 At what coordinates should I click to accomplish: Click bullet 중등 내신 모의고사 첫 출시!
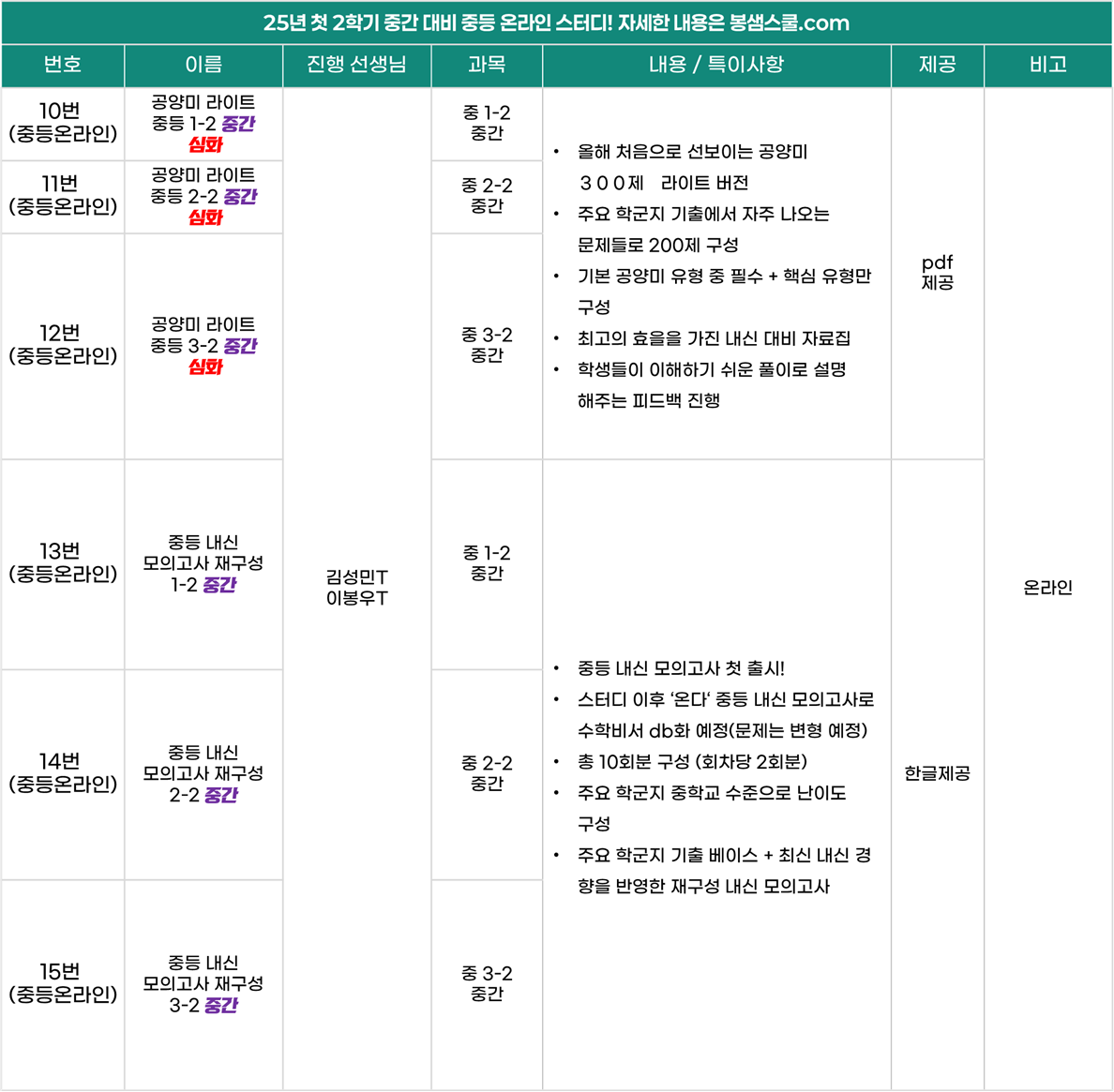pos(681,669)
